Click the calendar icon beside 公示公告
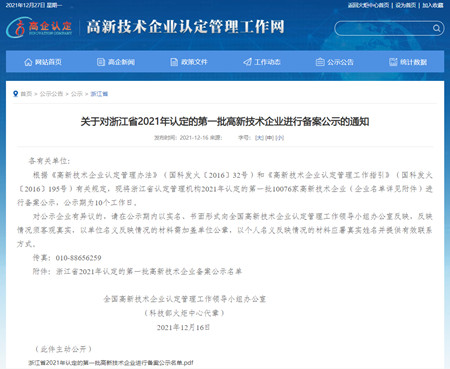 pos(320,62)
